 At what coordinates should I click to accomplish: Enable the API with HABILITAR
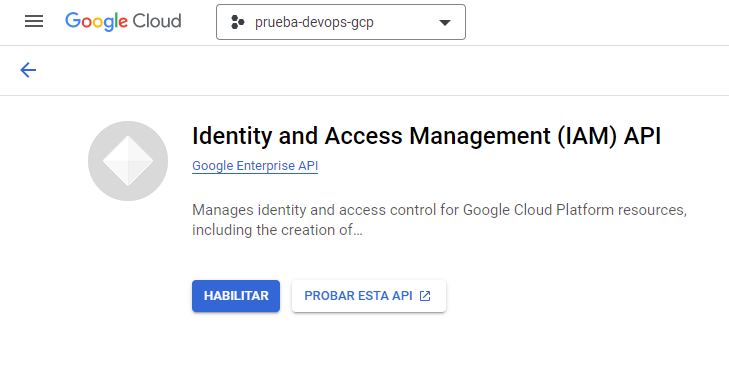click(x=236, y=296)
